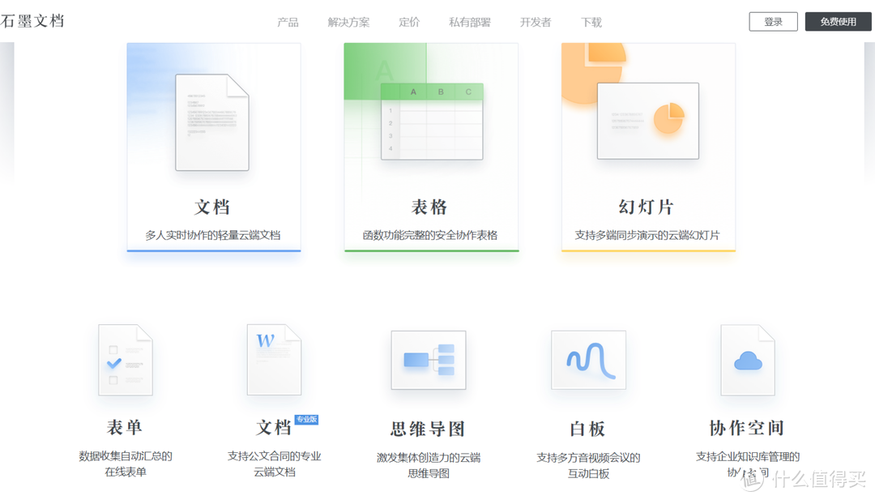Click the document page icon in 文档 card

pos(212,122)
